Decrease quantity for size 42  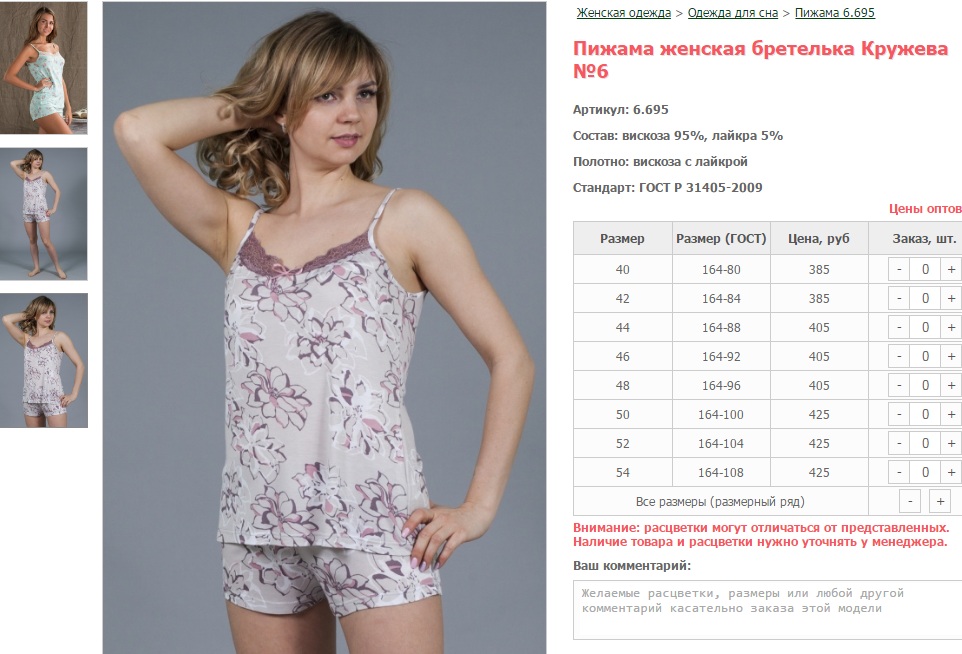(899, 299)
